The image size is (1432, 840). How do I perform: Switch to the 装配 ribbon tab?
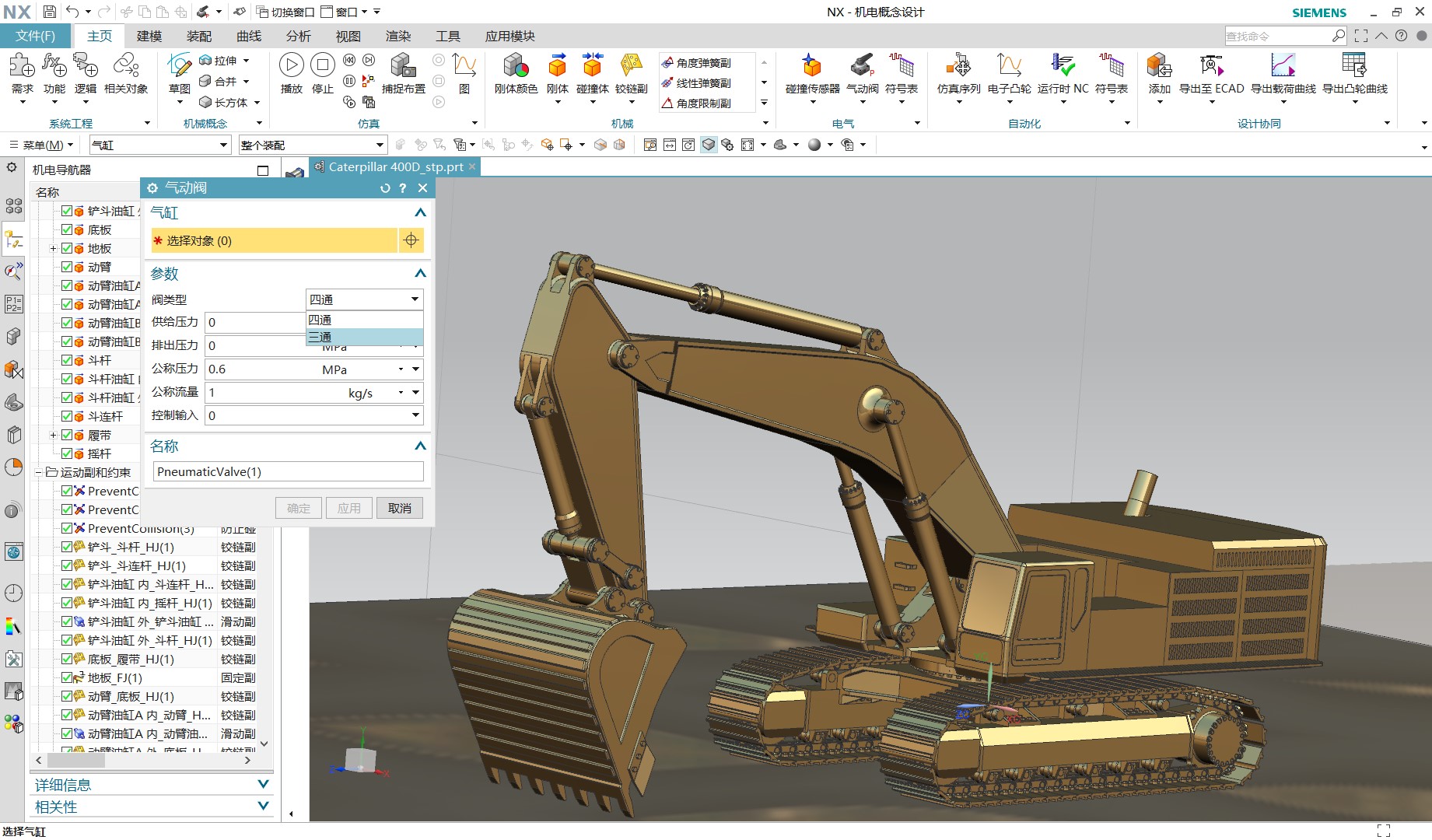[x=199, y=36]
